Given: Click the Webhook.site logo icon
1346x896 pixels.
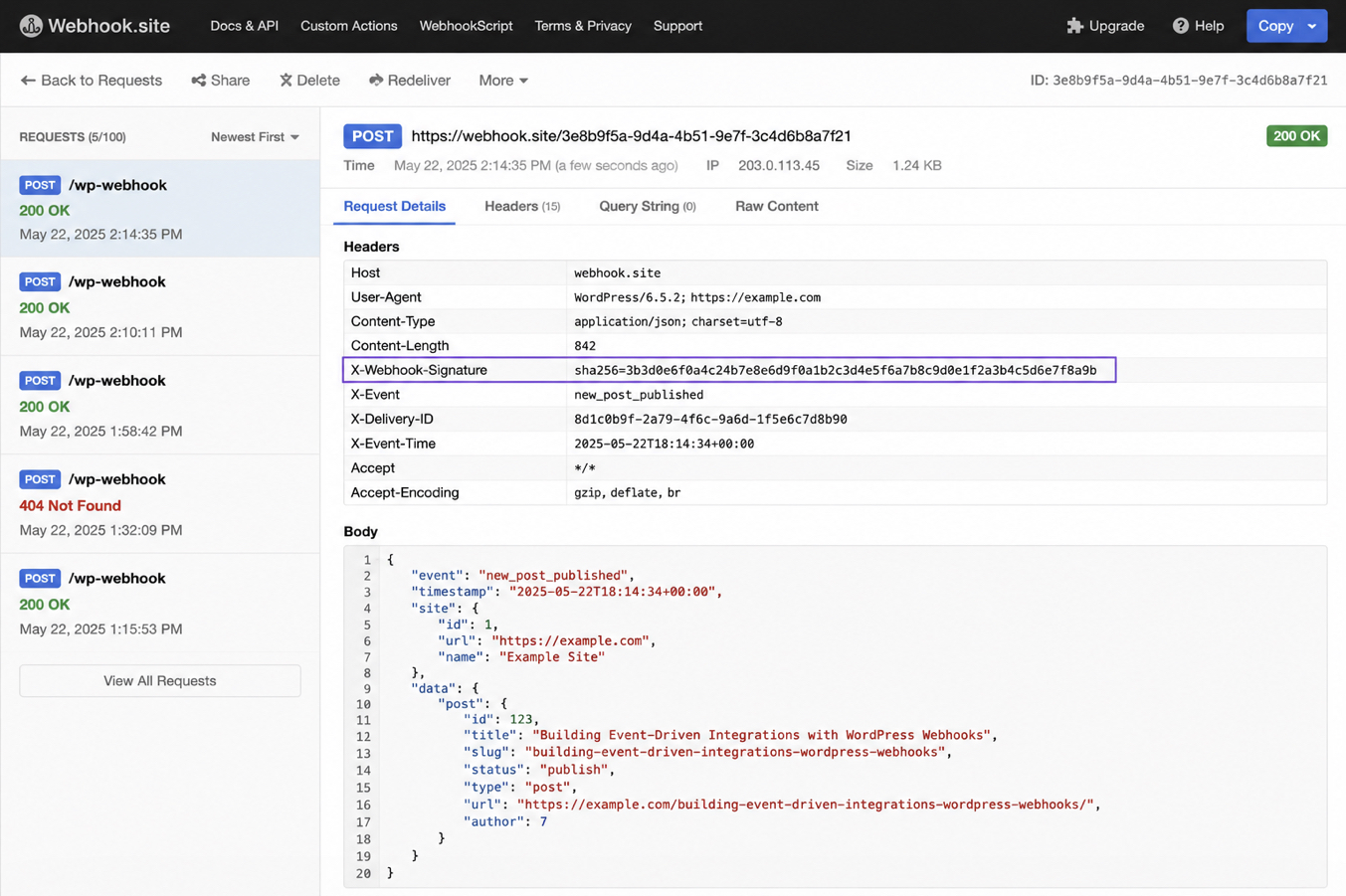Looking at the screenshot, I should tap(31, 26).
